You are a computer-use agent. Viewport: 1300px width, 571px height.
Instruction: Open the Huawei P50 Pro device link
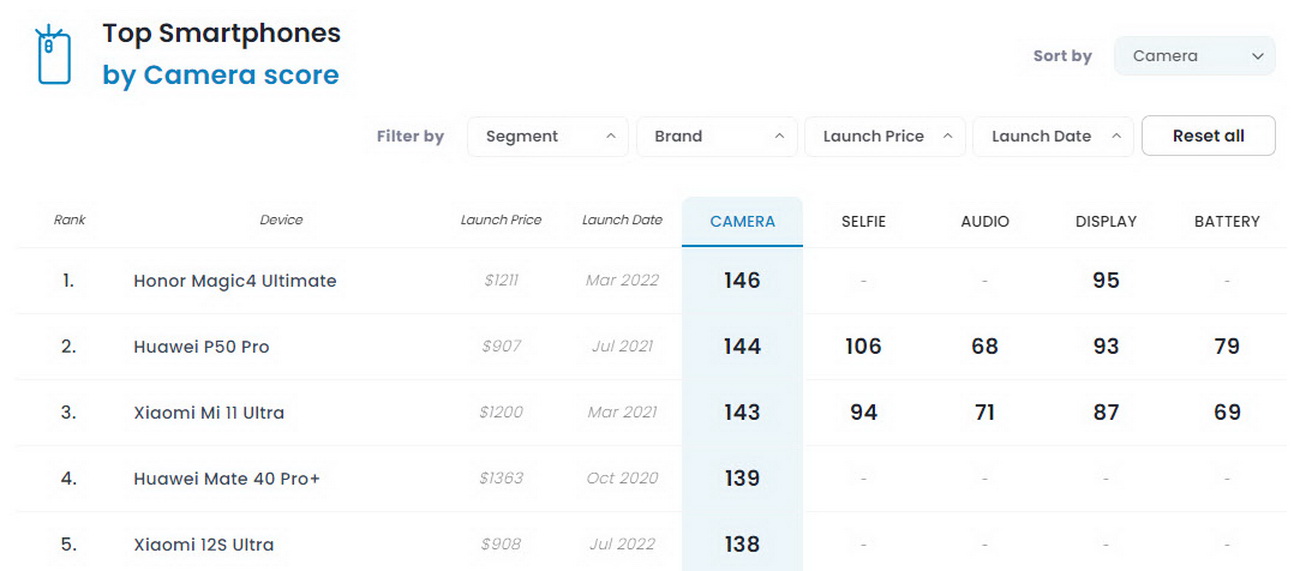(x=201, y=347)
